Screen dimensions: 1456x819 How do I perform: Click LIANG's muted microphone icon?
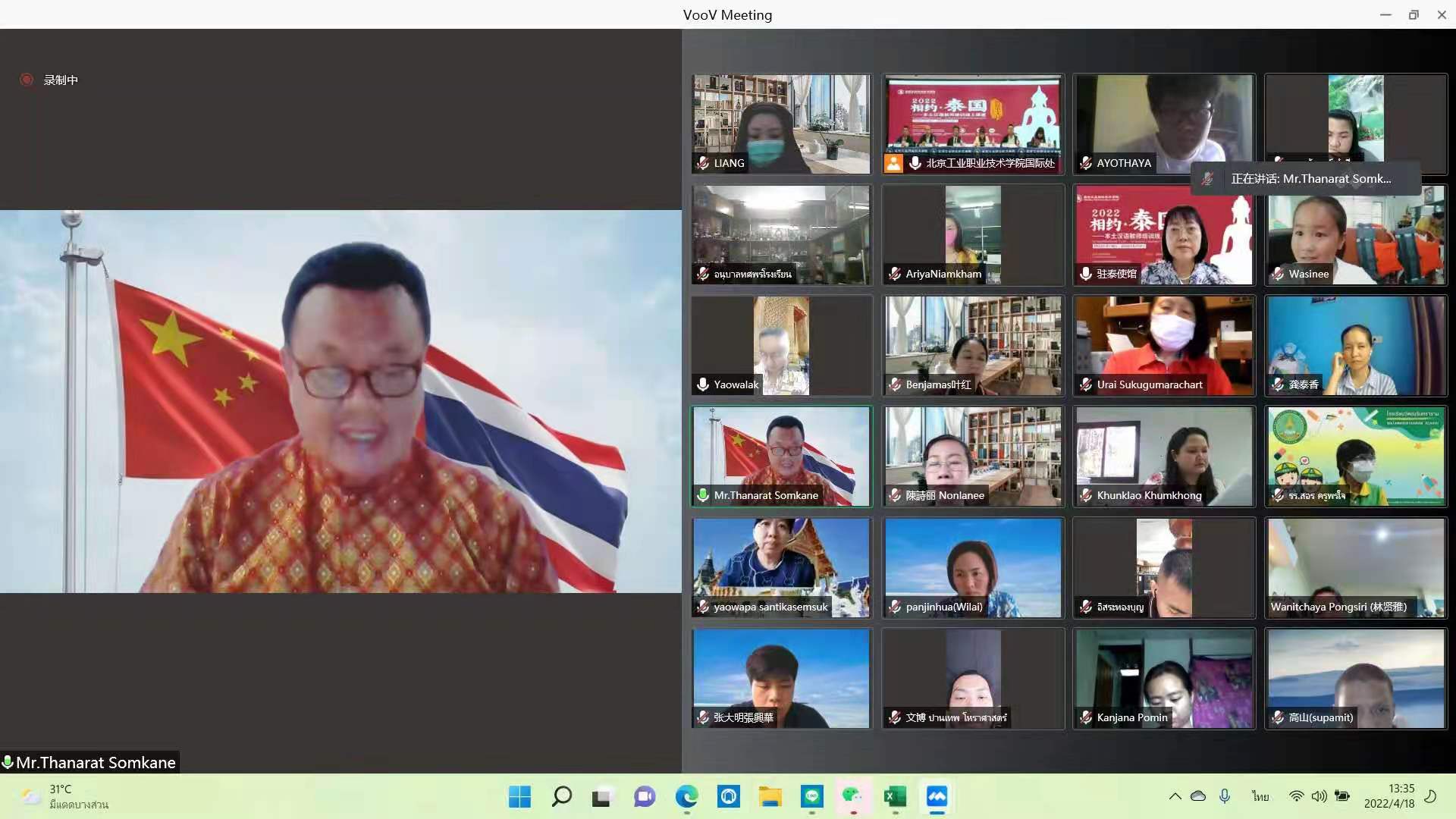tap(703, 163)
